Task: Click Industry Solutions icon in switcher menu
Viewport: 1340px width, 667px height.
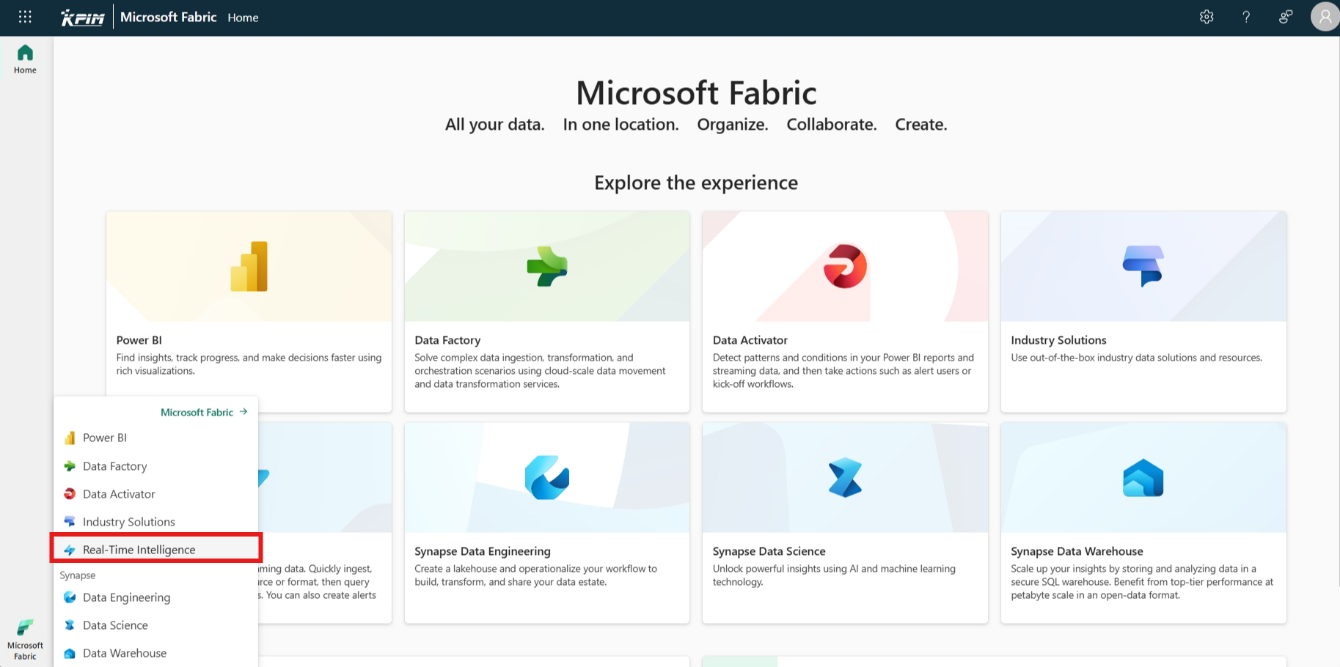Action: (x=70, y=522)
